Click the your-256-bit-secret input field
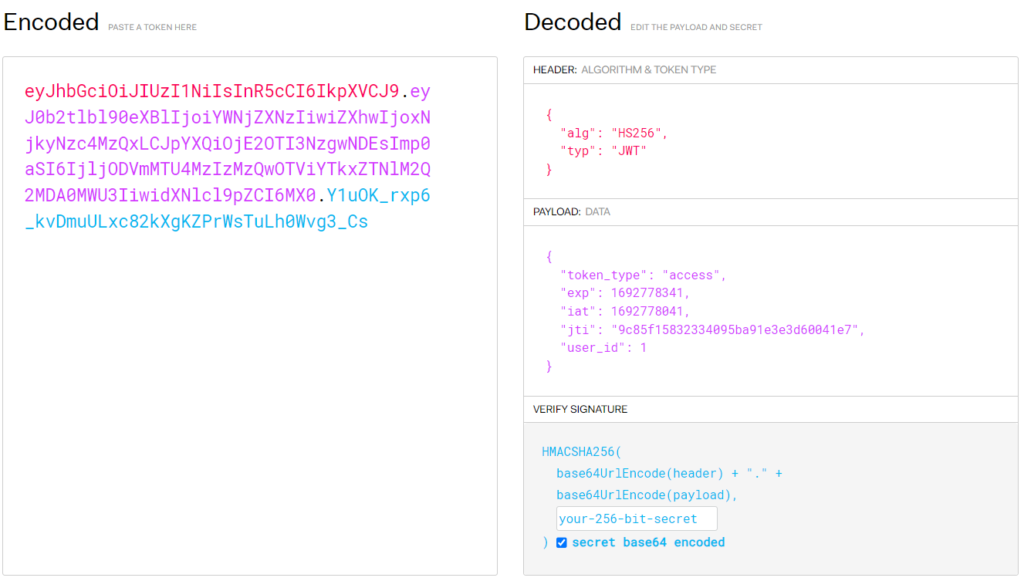Viewport: 1024px width, 581px height. (x=636, y=519)
